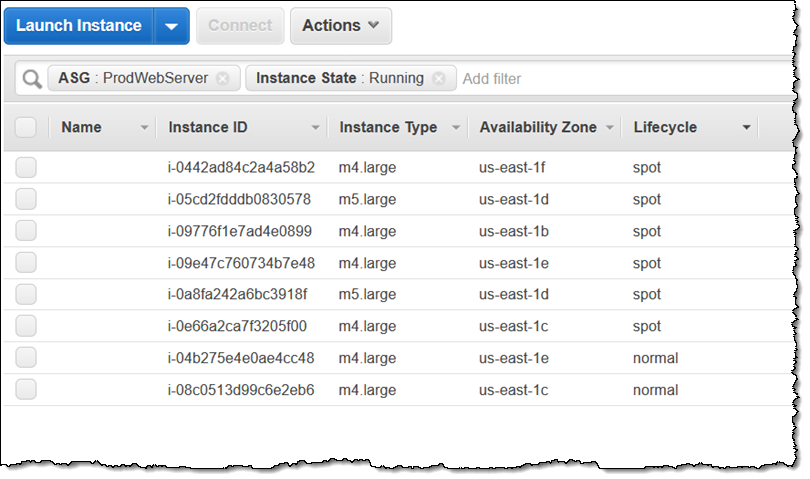Click instance ID i-0a8fa242a6bc3918f
The height and width of the screenshot is (479, 810).
click(238, 294)
